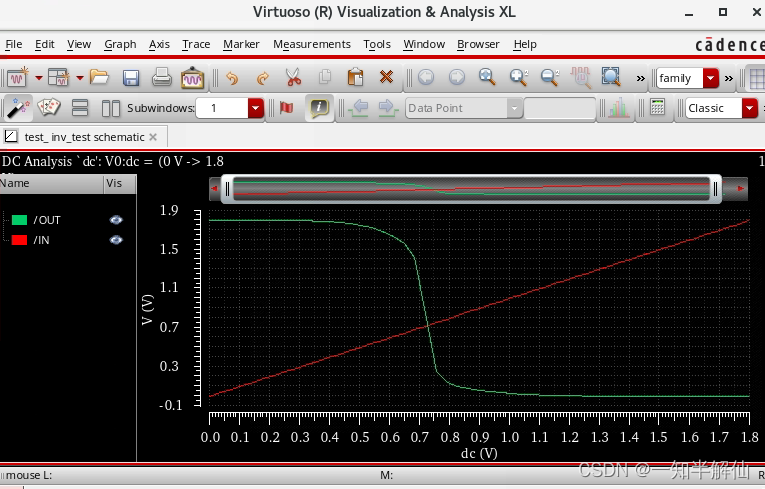
Task: Click the Vis column header
Action: pyautogui.click(x=120, y=183)
